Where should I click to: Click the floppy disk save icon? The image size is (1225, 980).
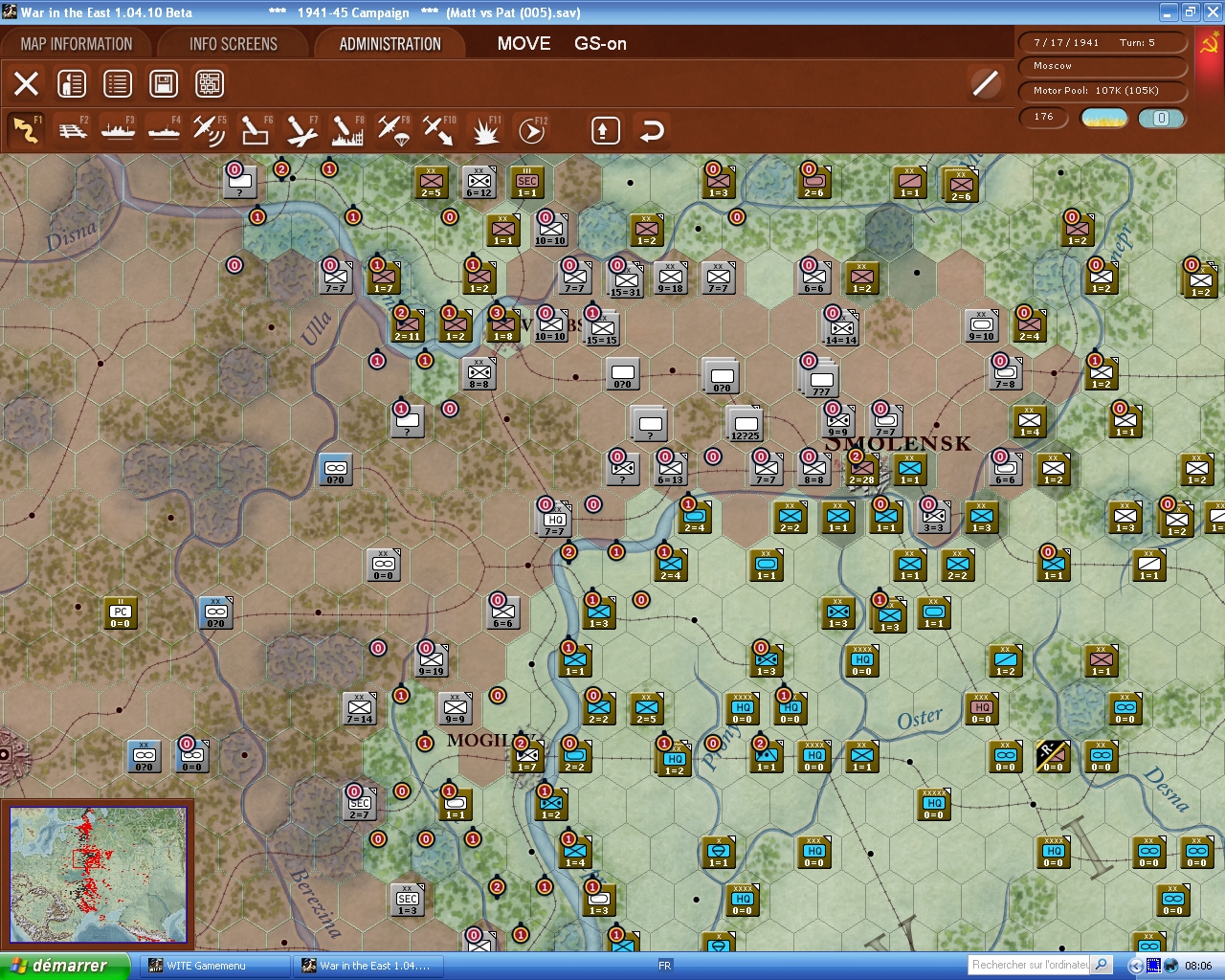[164, 83]
